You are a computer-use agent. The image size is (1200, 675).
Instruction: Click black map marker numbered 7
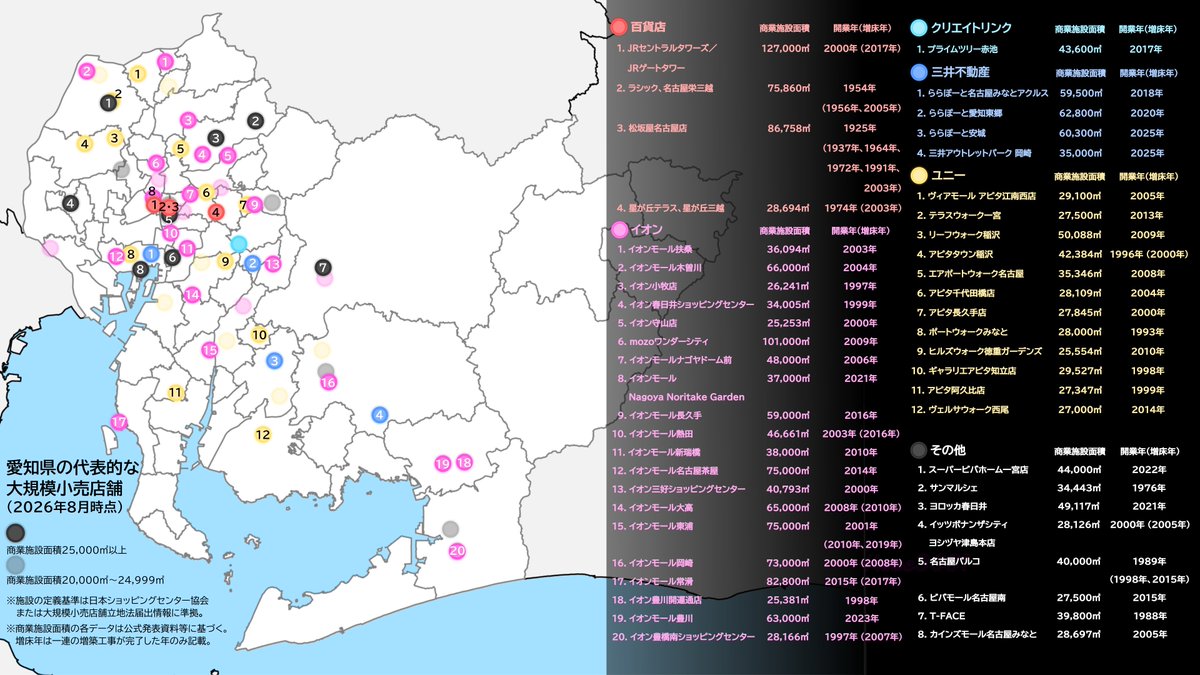[x=322, y=267]
